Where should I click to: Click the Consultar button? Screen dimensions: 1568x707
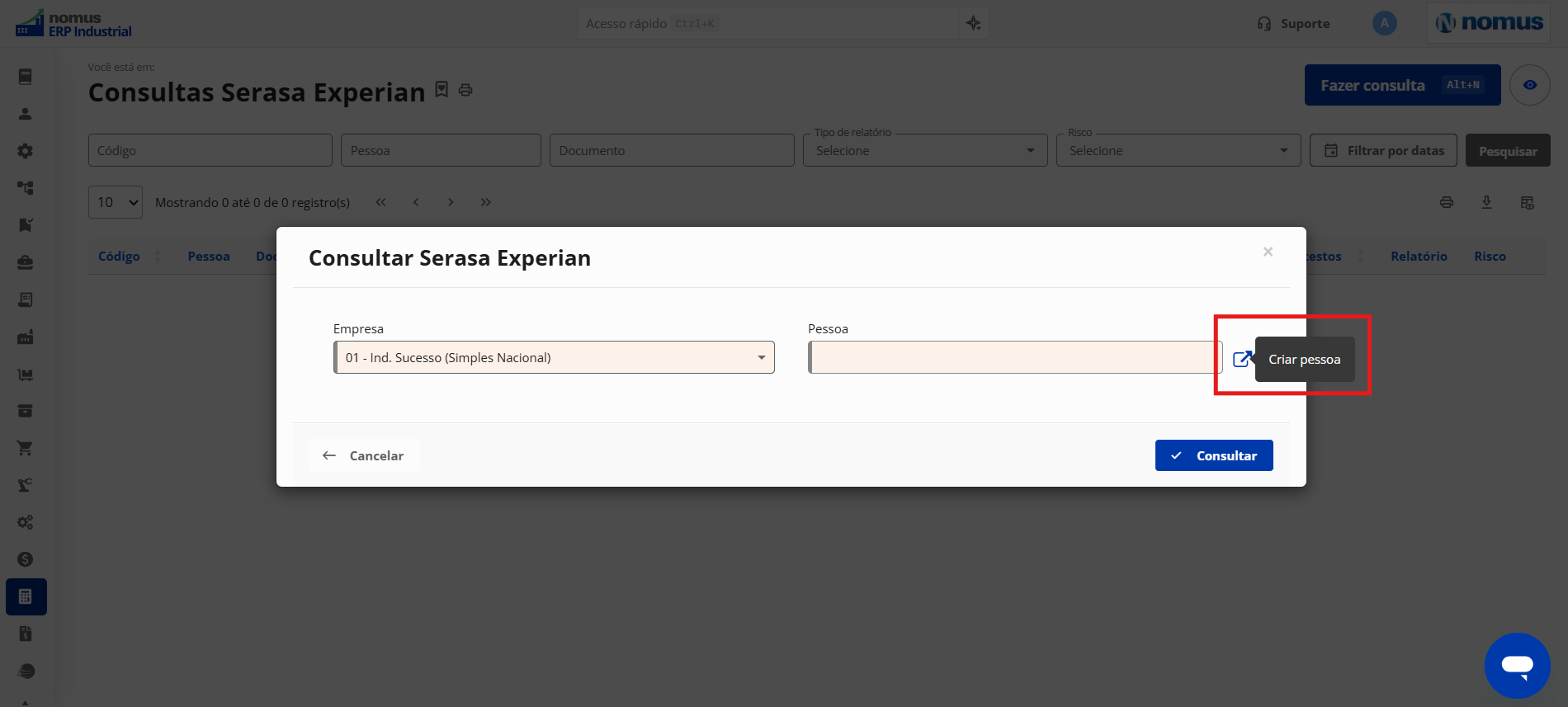tap(1214, 455)
